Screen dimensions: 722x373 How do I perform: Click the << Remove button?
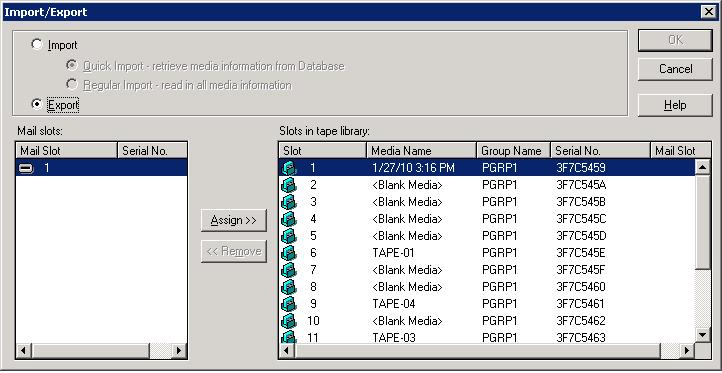pos(234,251)
